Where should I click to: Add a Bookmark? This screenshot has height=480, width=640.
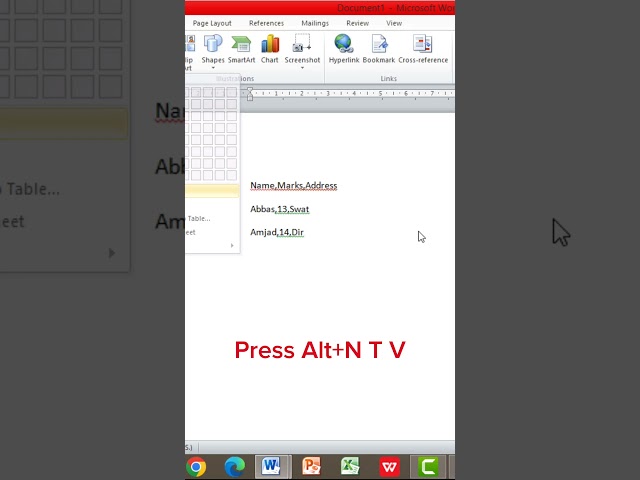pos(379,49)
